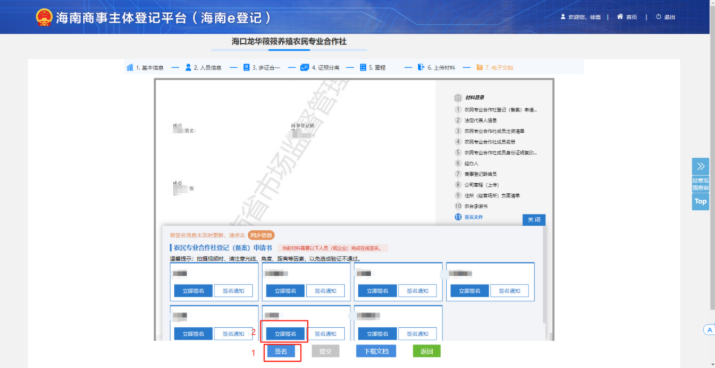Click 立即签名 in third card of top row

click(x=377, y=291)
